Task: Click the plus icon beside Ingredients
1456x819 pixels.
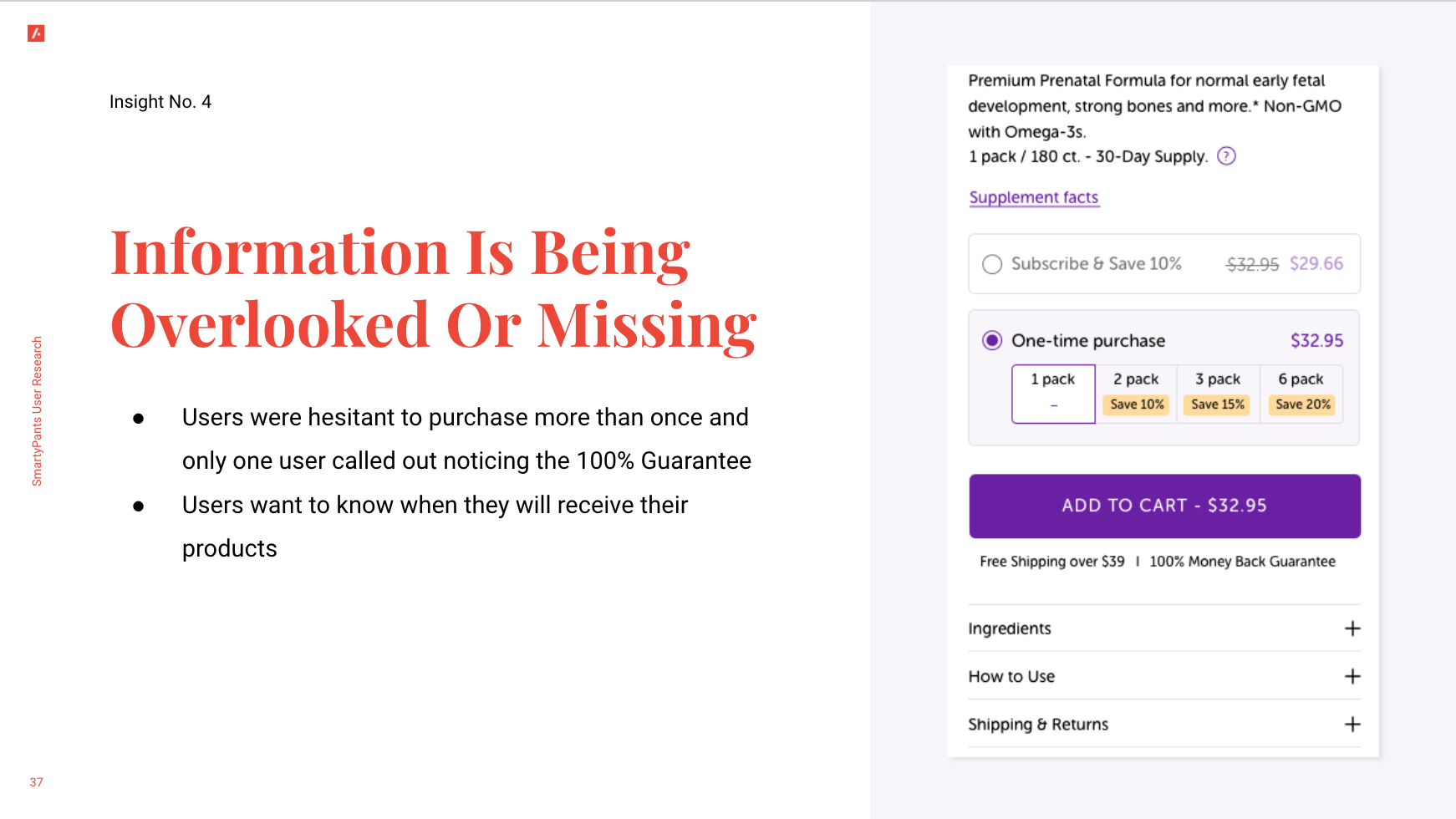Action: [1352, 628]
